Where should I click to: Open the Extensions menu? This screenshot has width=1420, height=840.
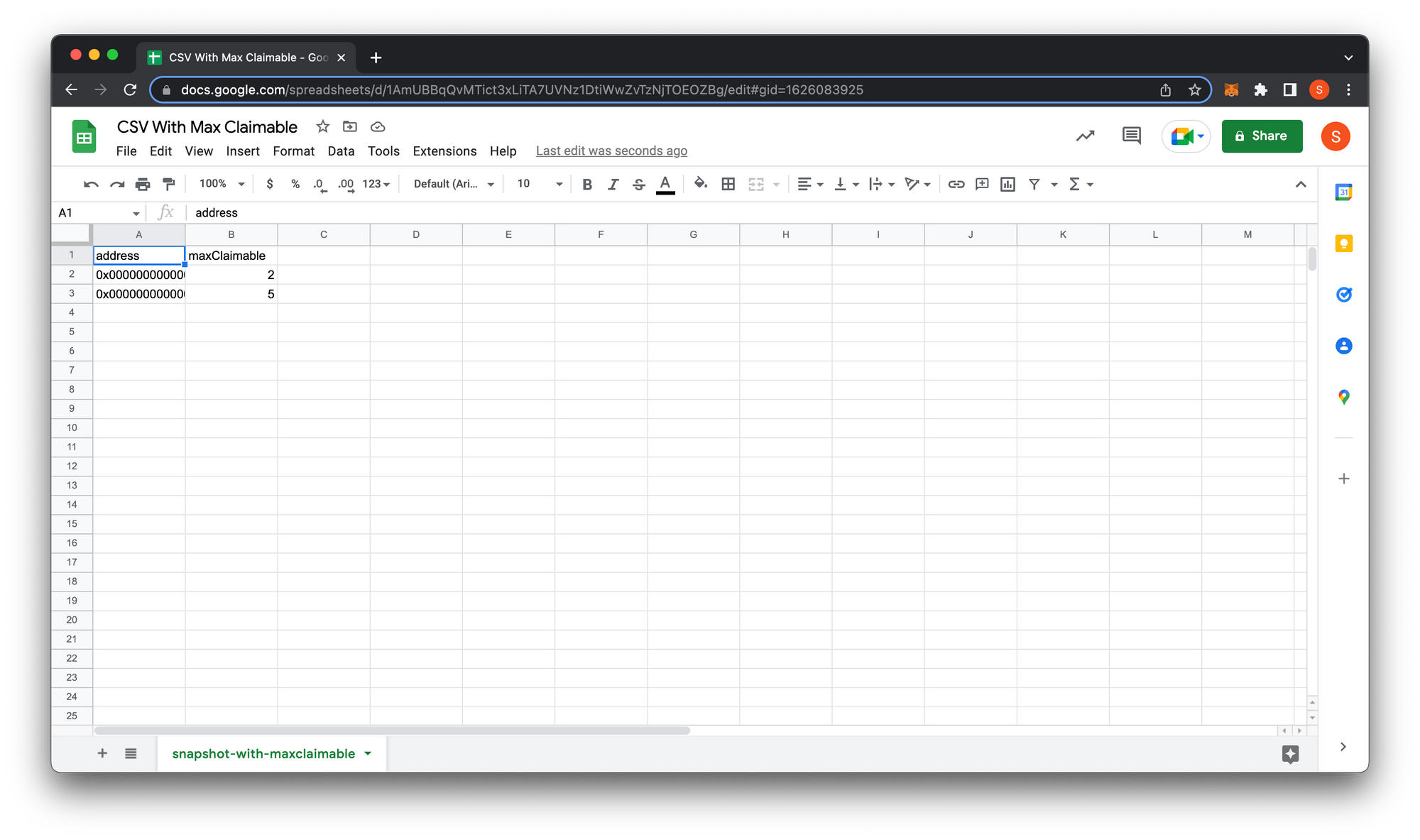click(x=444, y=151)
